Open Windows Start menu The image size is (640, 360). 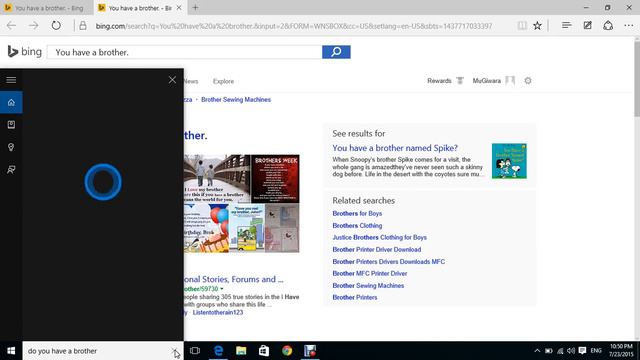[11, 351]
